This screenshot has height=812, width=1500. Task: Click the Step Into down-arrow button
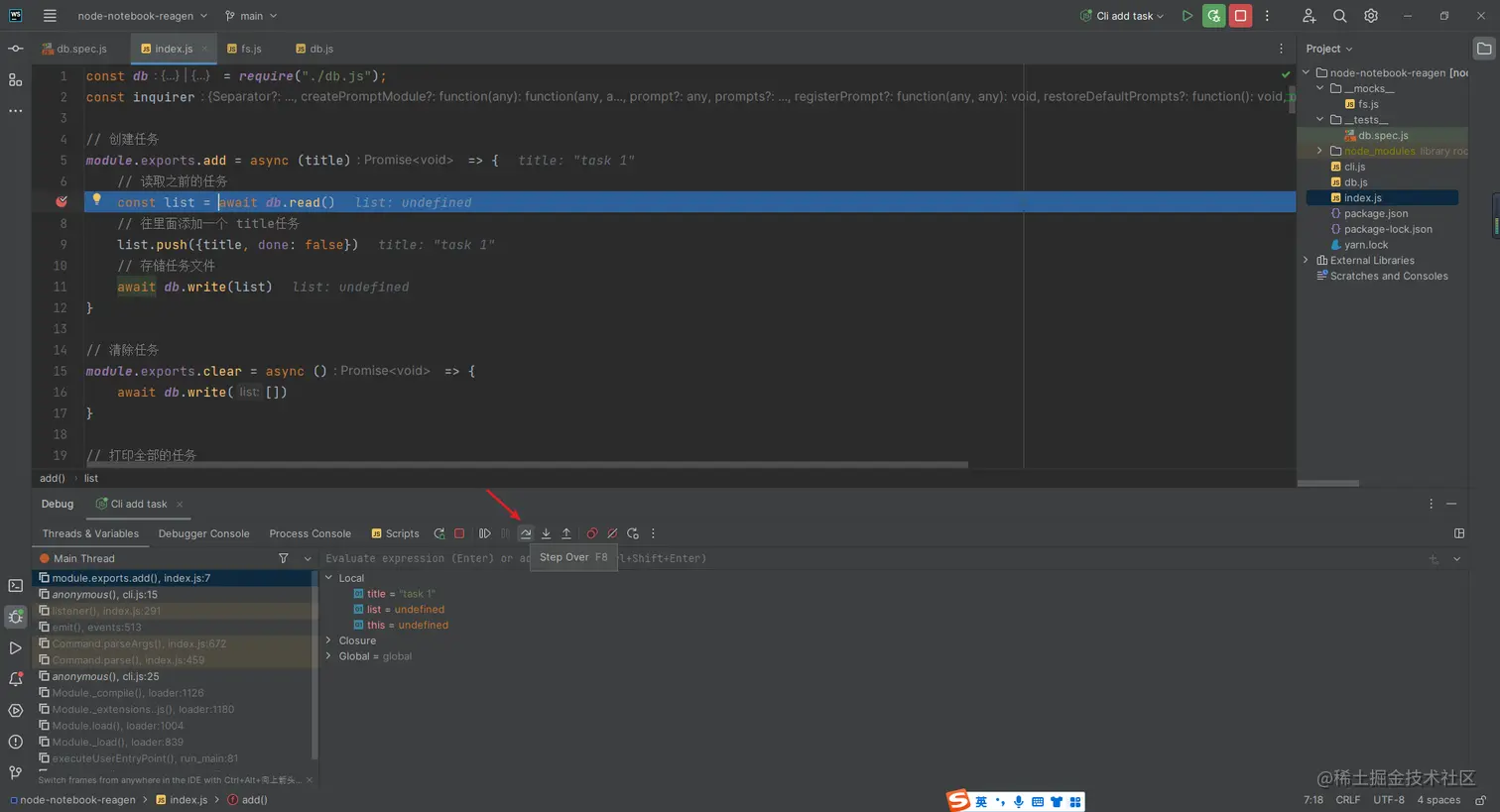(546, 533)
